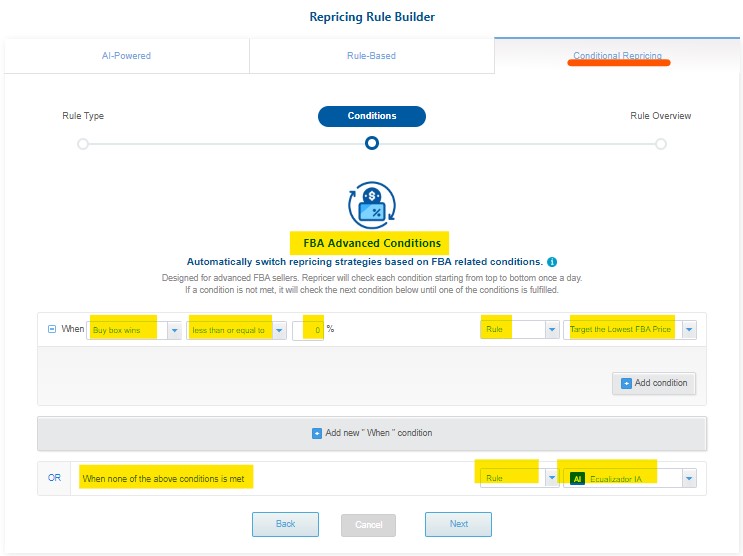743x556 pixels.
Task: Open the Rule dropdown in When row
Action: [x=520, y=329]
